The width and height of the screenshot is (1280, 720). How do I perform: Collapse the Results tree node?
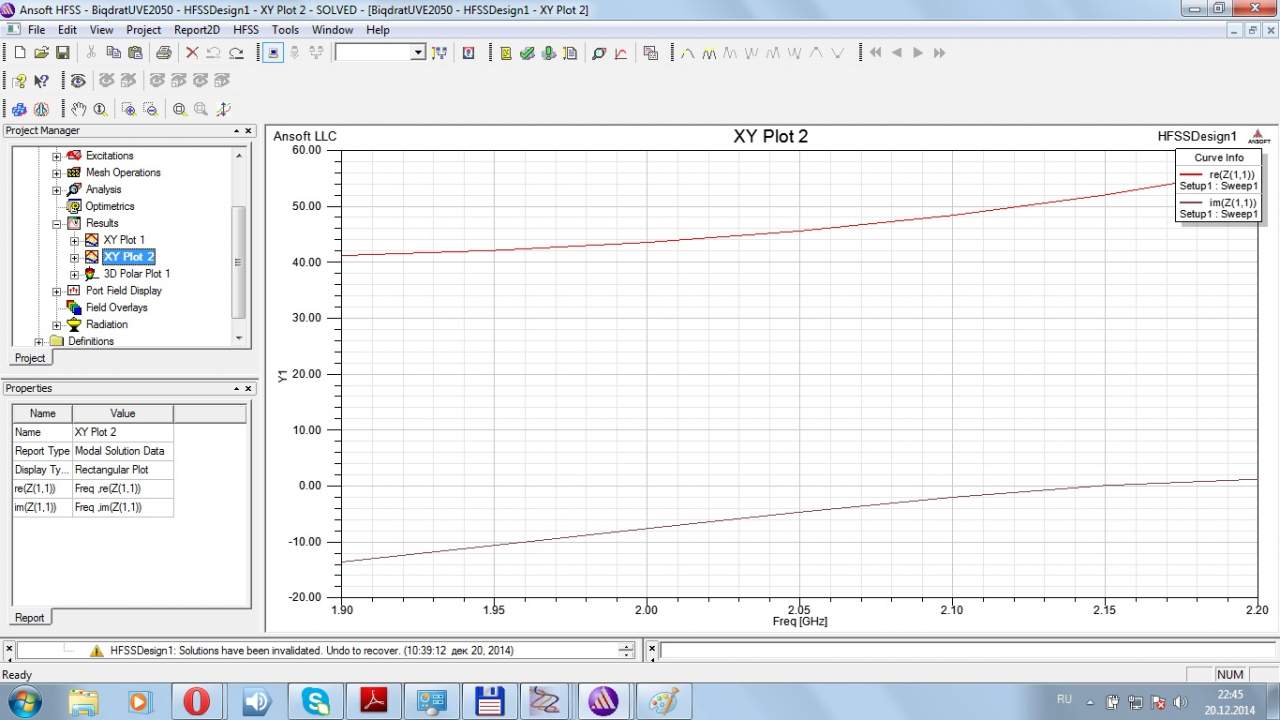click(x=57, y=223)
